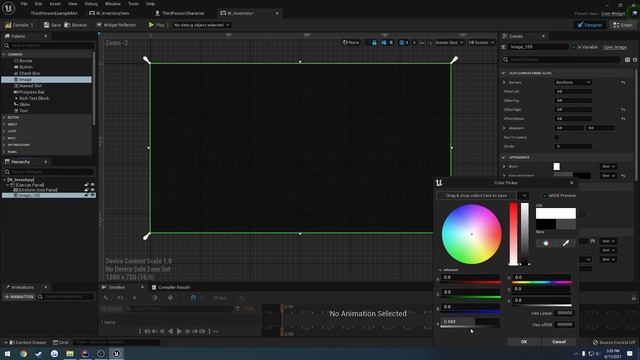Select Check Box in the Palette
The height and width of the screenshot is (360, 640).
point(29,73)
